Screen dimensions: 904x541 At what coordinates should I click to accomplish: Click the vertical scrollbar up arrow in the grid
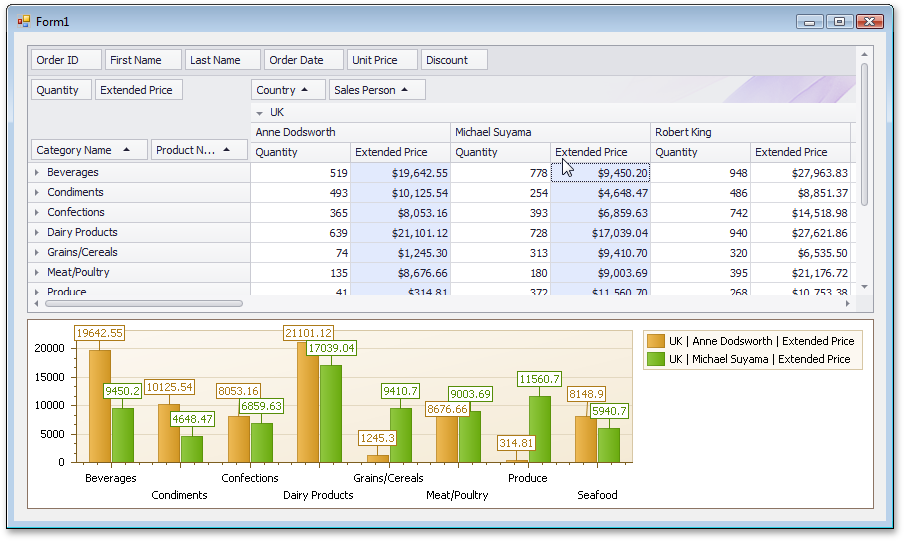864,54
